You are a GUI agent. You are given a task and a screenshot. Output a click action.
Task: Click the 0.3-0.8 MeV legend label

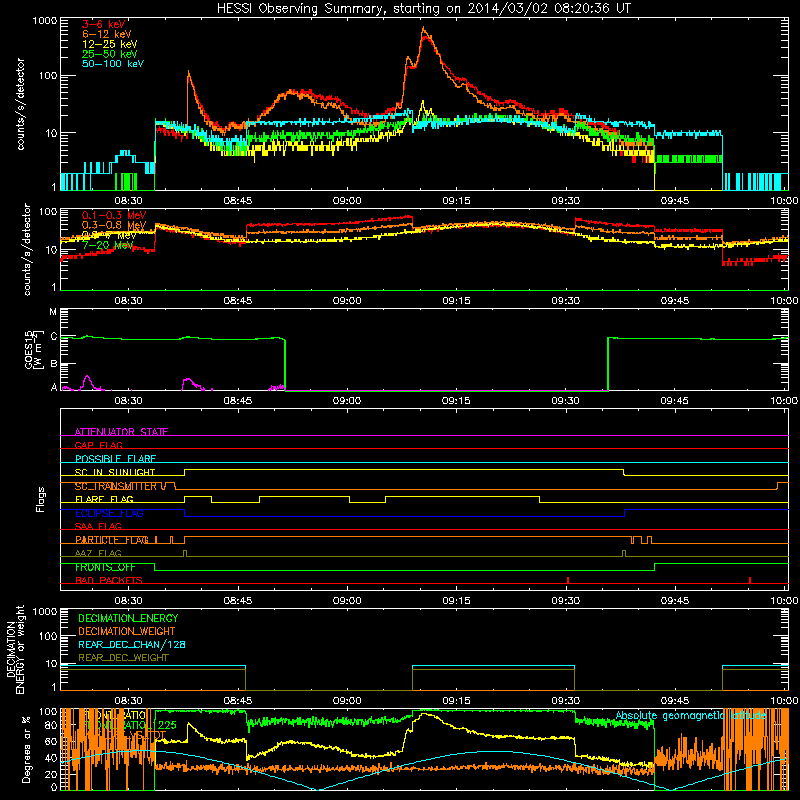click(x=114, y=225)
